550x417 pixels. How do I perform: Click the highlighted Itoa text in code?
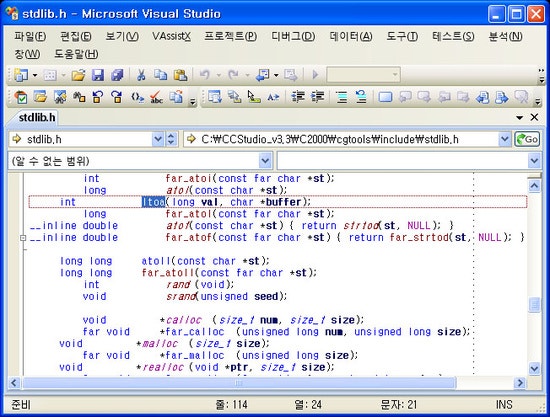click(153, 202)
